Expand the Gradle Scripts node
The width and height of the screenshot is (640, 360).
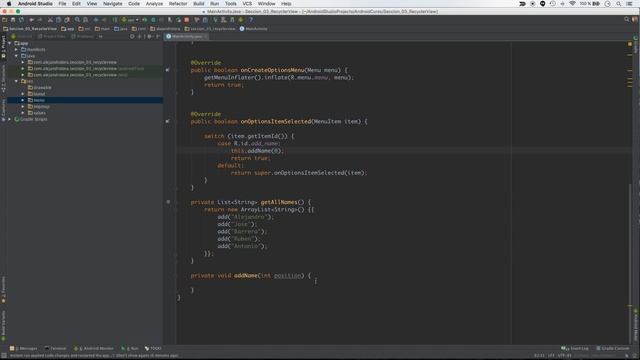(x=9, y=119)
